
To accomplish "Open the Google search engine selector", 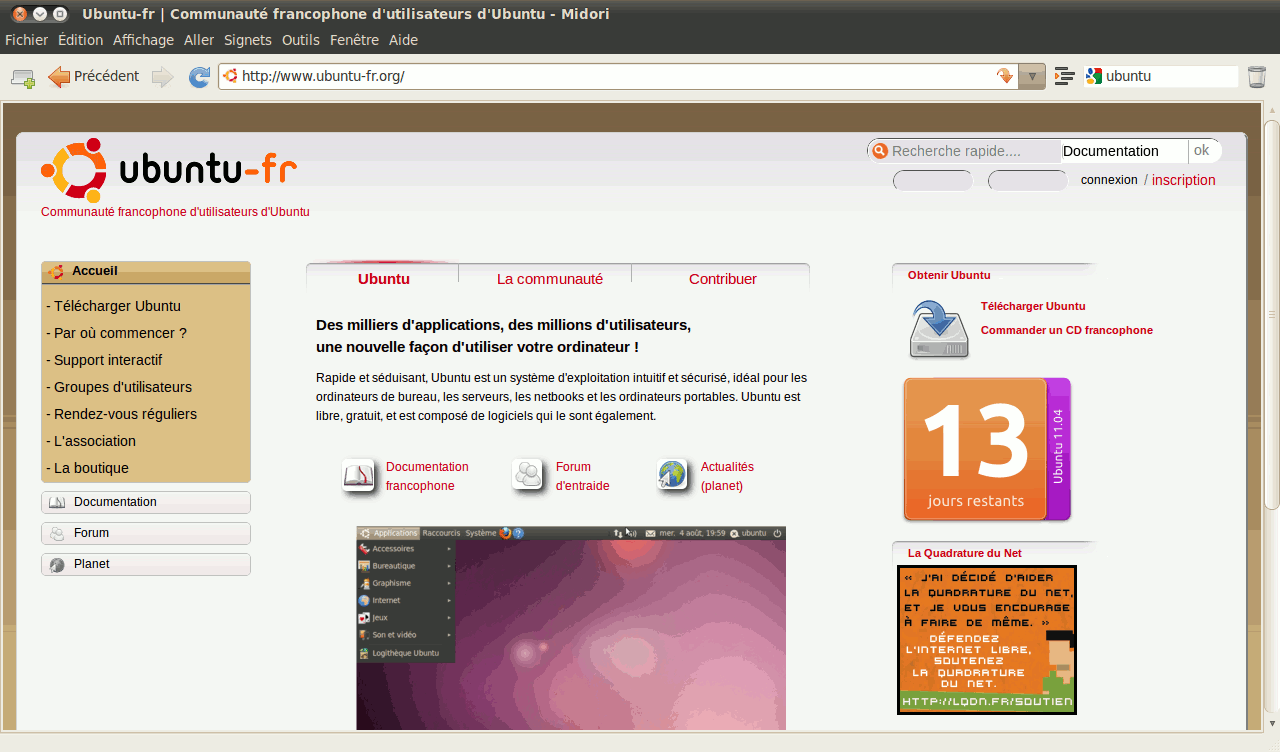I will pos(1094,76).
